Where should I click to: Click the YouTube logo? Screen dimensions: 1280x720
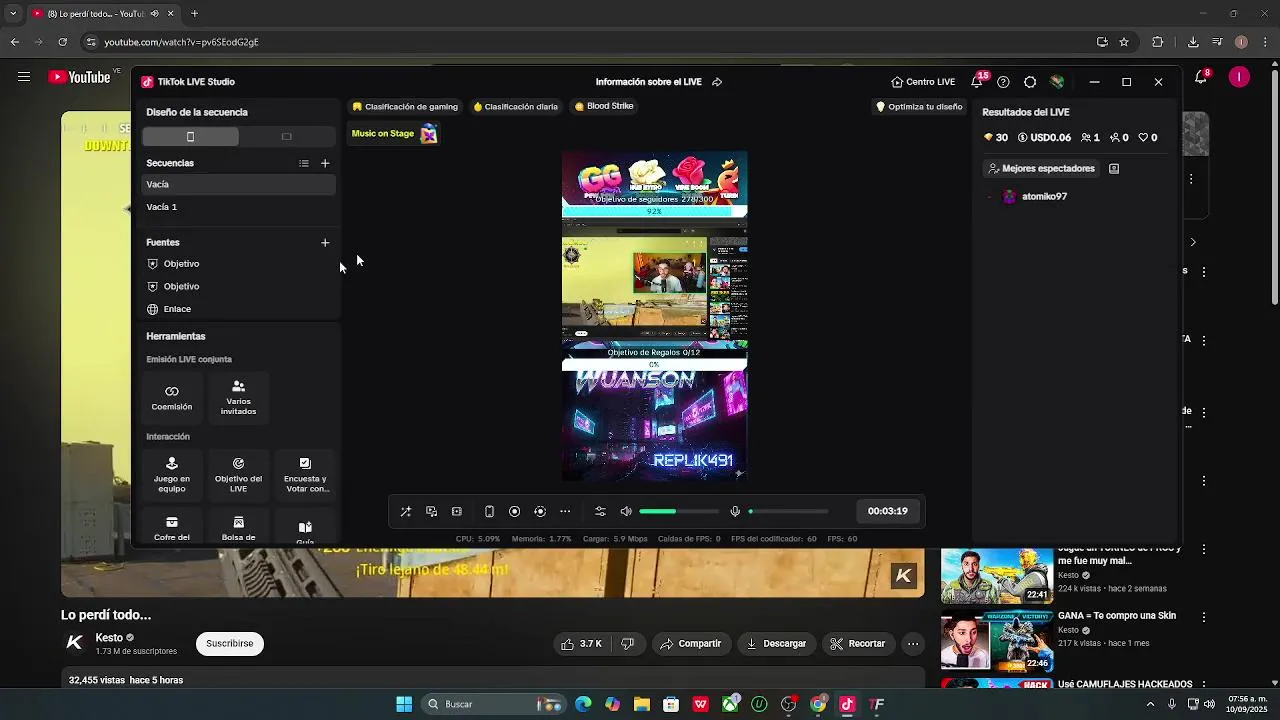click(79, 77)
